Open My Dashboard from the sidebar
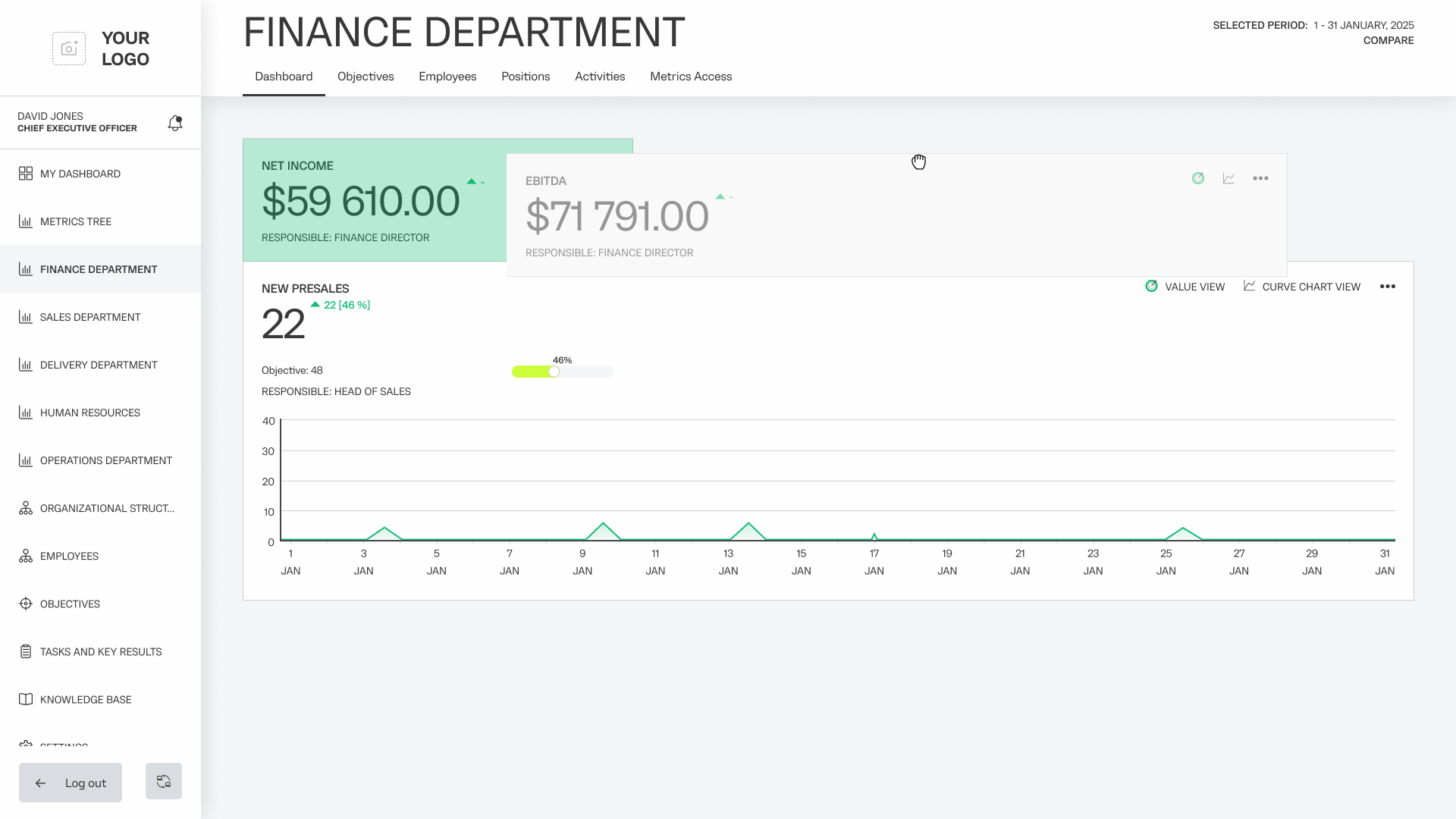1456x819 pixels. pyautogui.click(x=80, y=174)
